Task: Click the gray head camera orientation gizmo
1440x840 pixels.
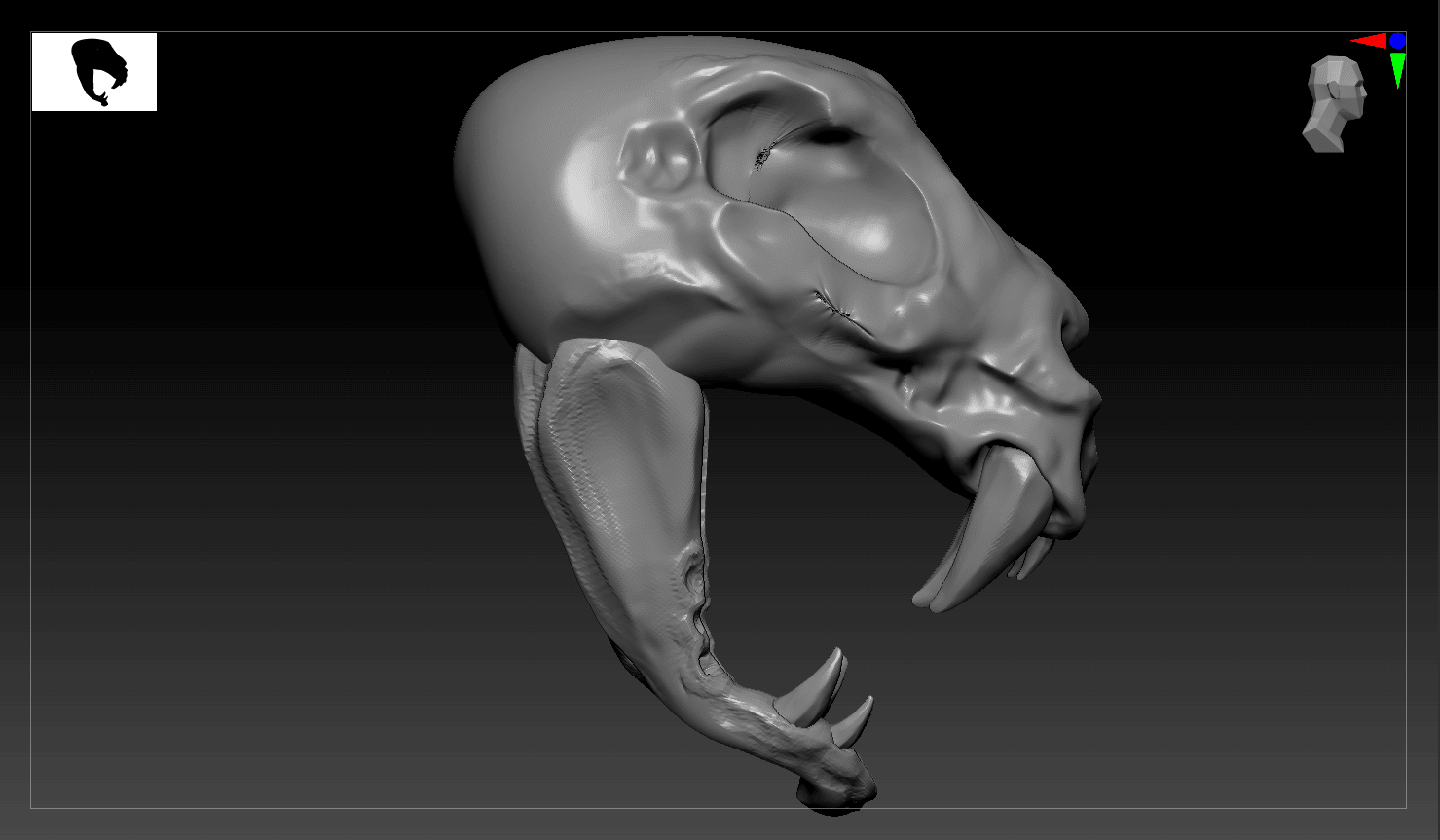Action: (x=1336, y=104)
